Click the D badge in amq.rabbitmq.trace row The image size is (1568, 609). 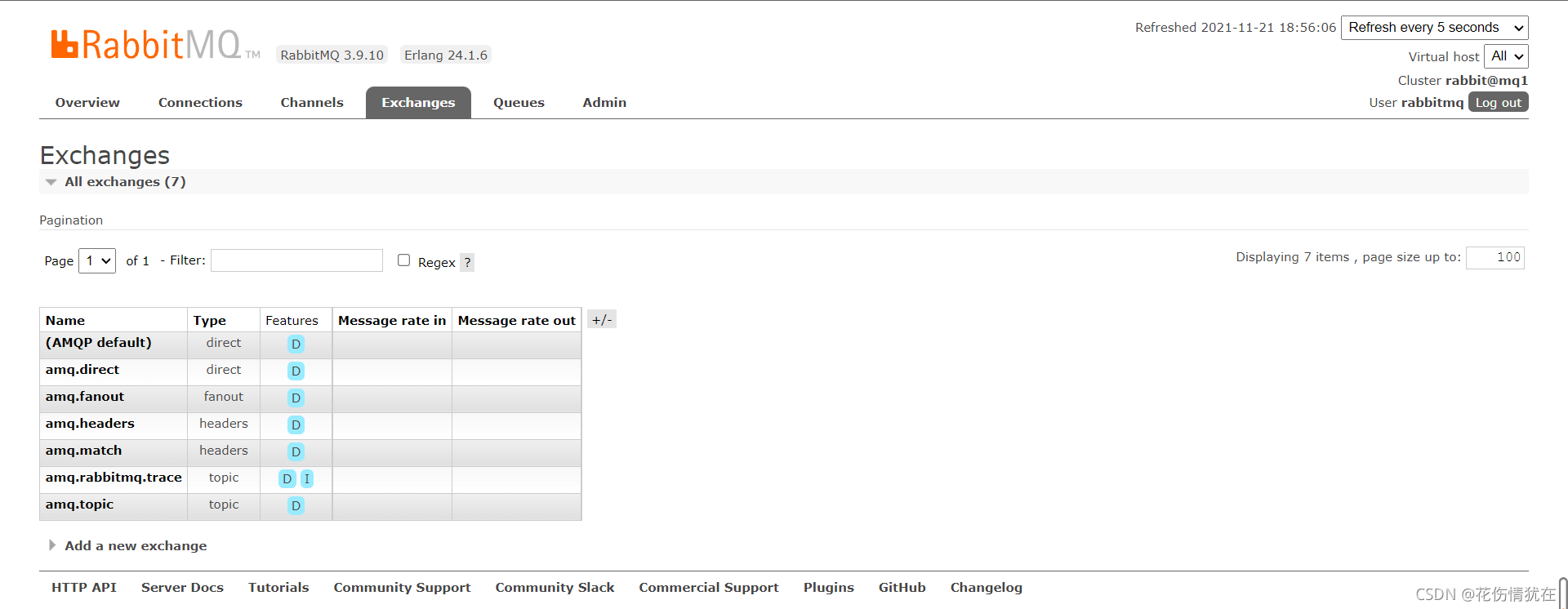287,478
